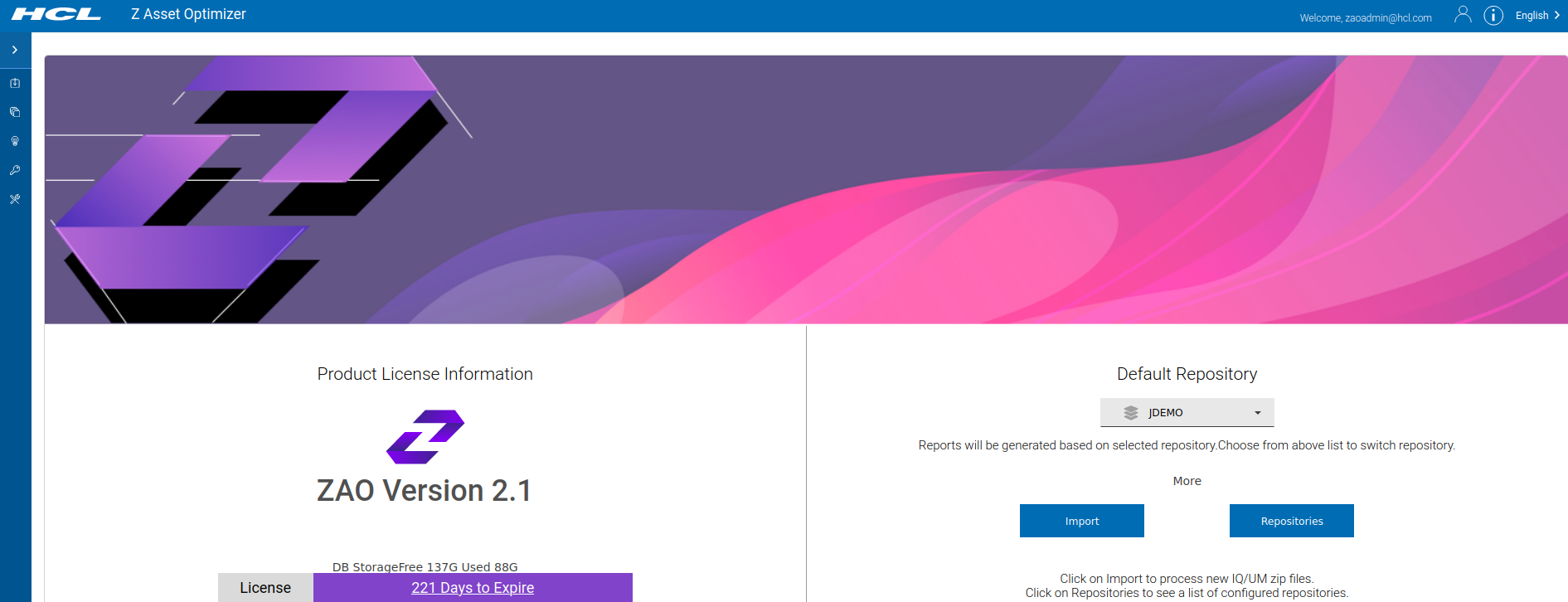Click the More label

(1187, 481)
